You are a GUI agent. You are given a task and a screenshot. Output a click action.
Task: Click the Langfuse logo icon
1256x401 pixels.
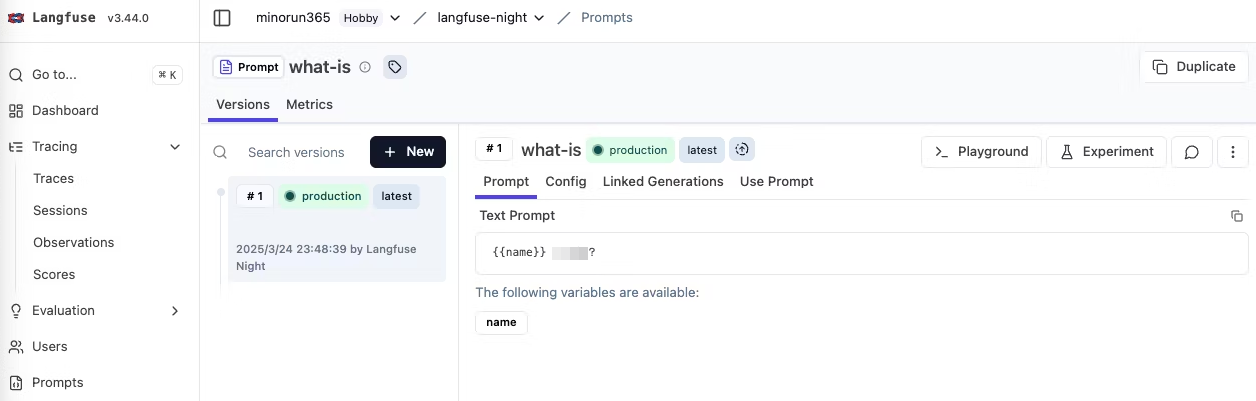click(x=16, y=18)
